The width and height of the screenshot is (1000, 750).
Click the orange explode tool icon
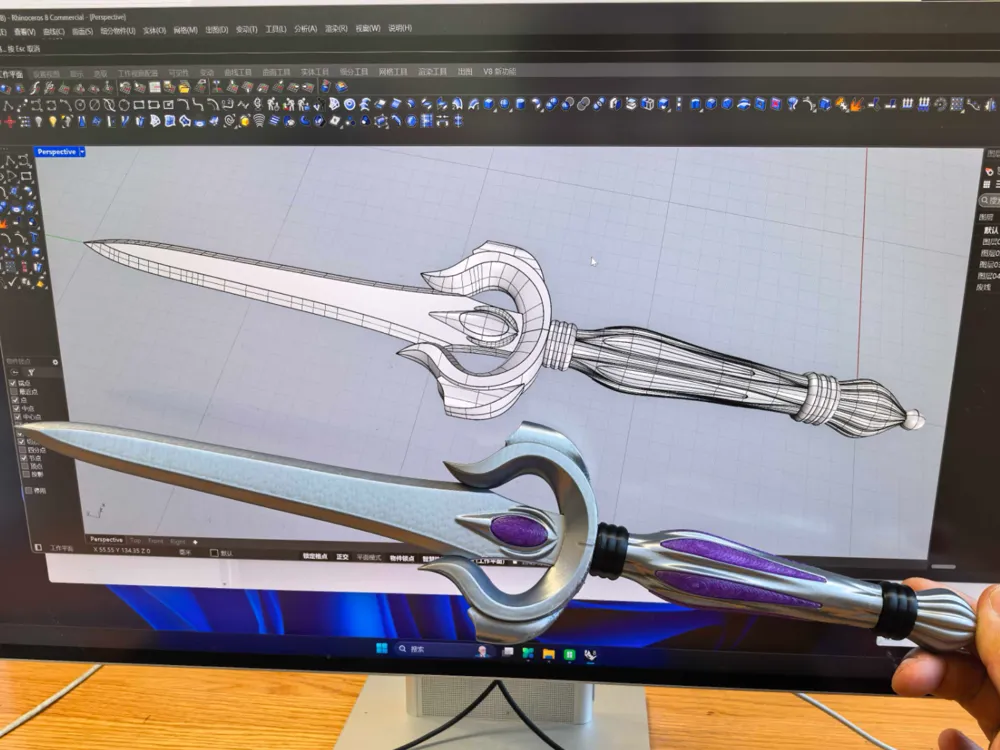pyautogui.click(x=857, y=103)
